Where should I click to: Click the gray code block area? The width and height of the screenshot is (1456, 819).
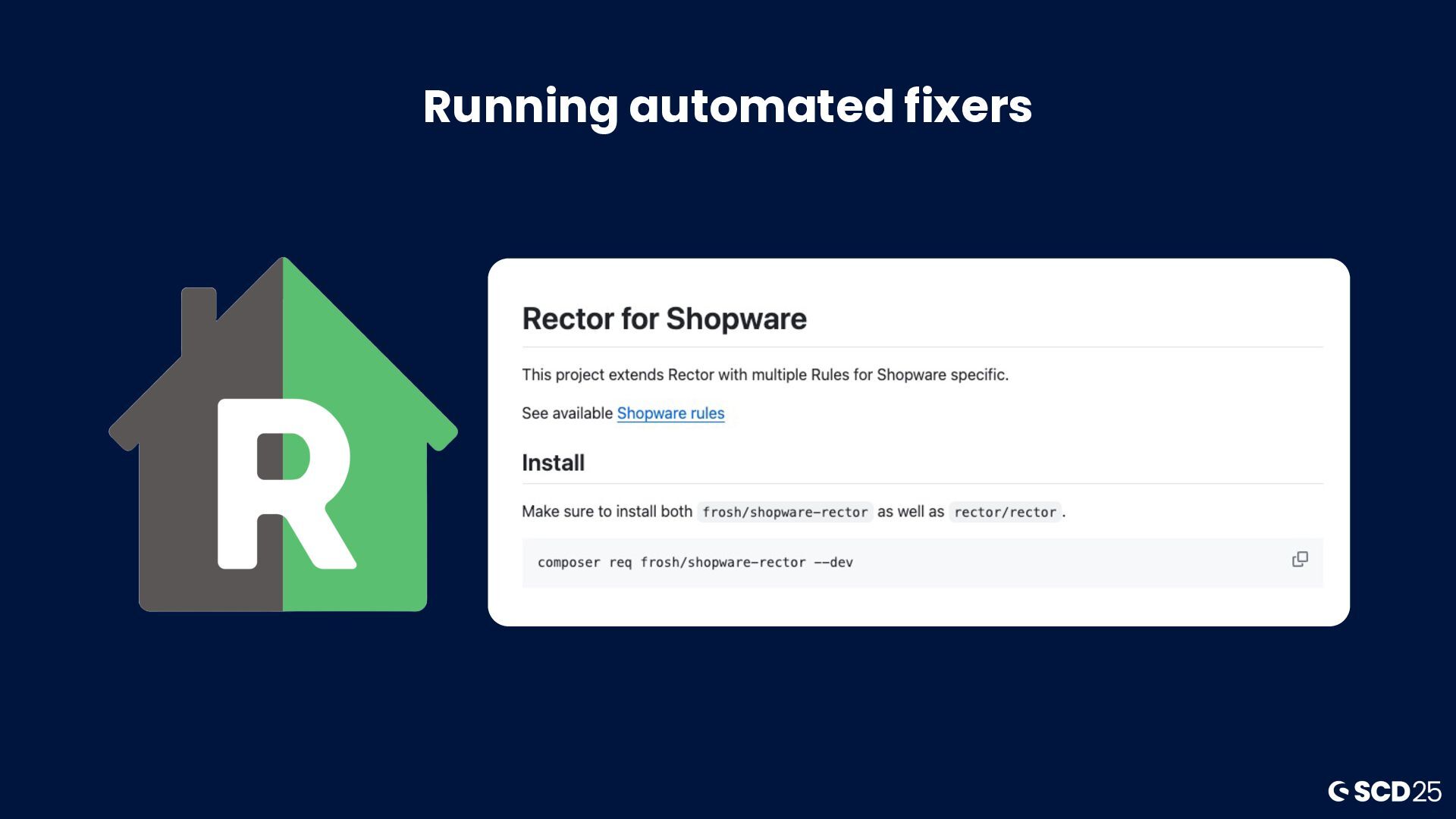coord(1062,563)
